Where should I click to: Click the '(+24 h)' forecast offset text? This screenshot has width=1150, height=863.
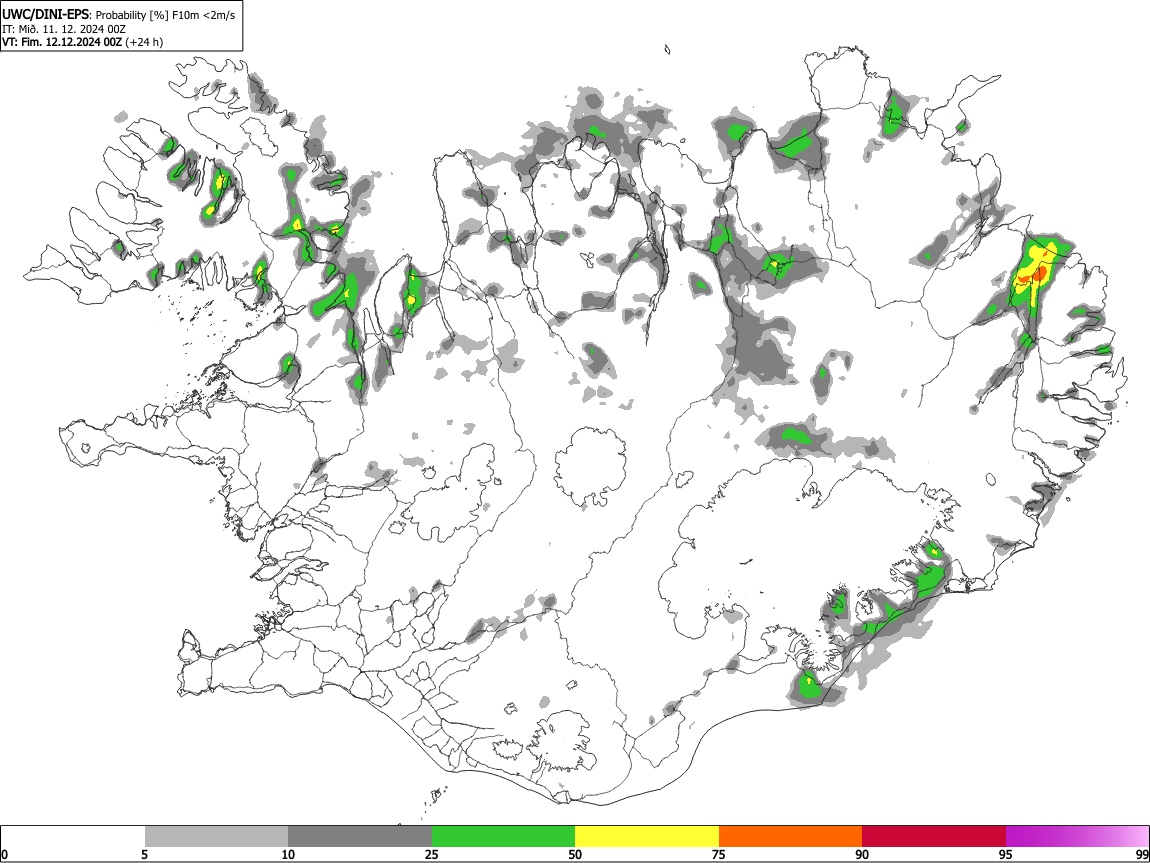click(x=144, y=43)
